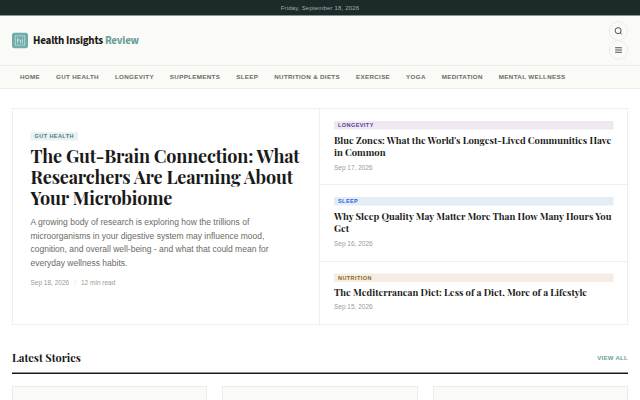This screenshot has height=400, width=640.
Task: Click the Sep 17 date under Blue Zones
Action: click(353, 167)
